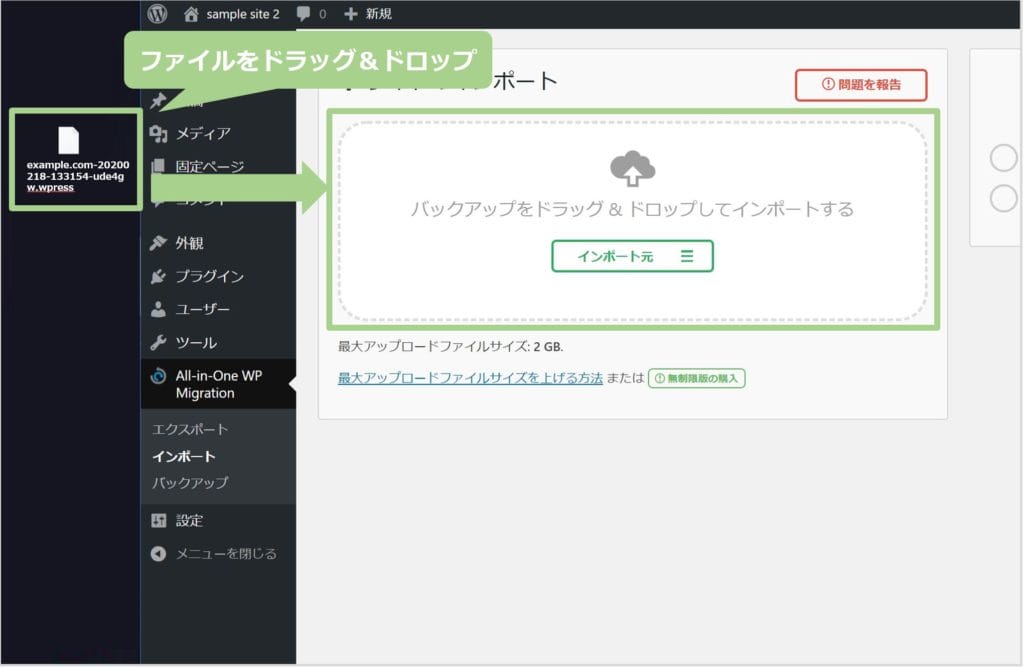This screenshot has height=668, width=1024.
Task: Click the WordPress logo icon
Action: click(x=157, y=14)
